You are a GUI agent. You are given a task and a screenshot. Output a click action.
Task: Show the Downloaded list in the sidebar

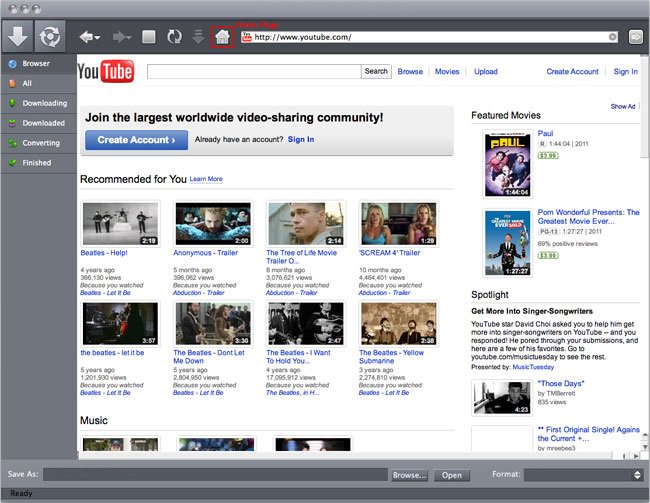[x=39, y=123]
